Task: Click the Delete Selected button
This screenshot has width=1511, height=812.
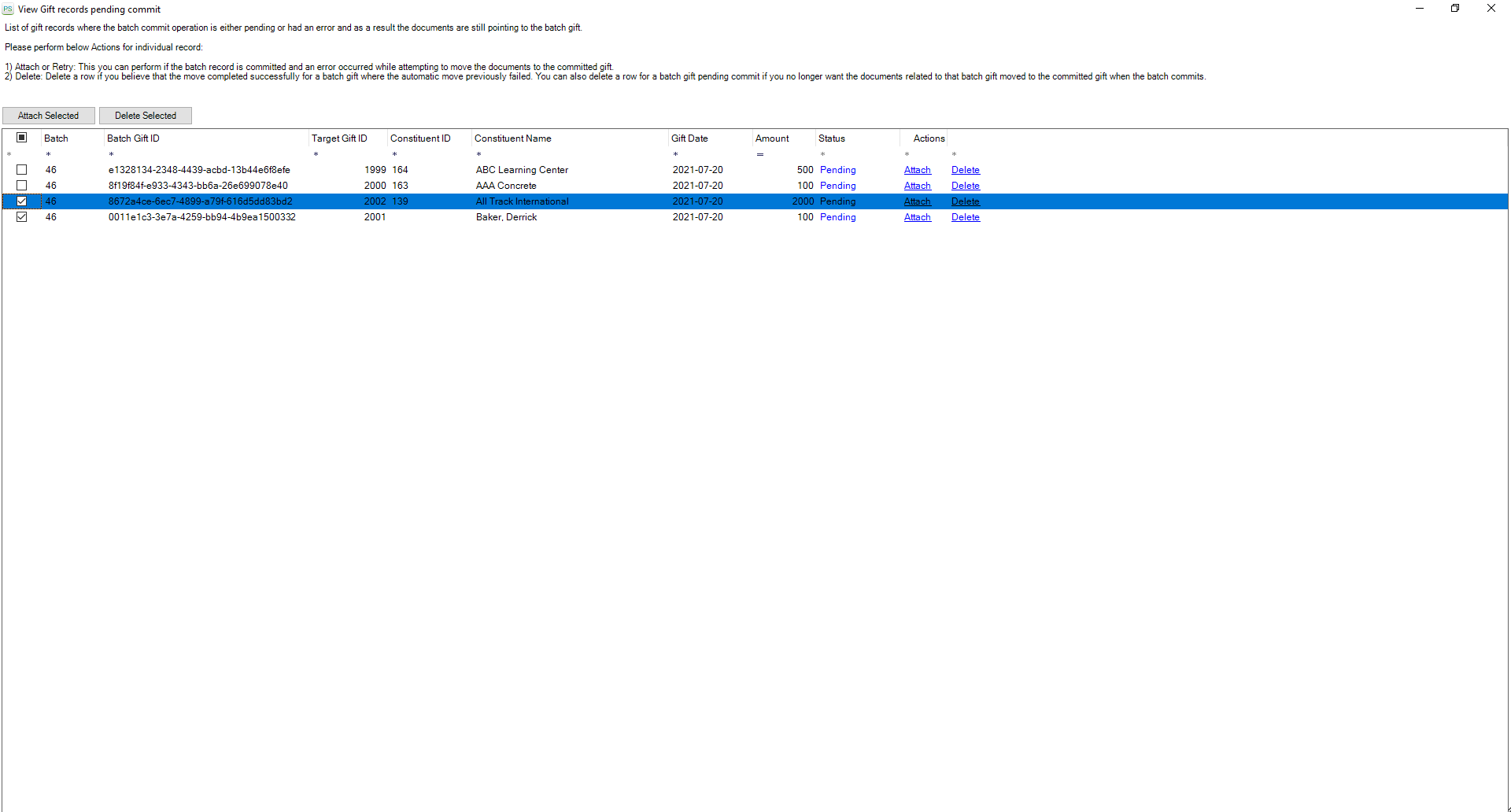Action: click(x=146, y=116)
